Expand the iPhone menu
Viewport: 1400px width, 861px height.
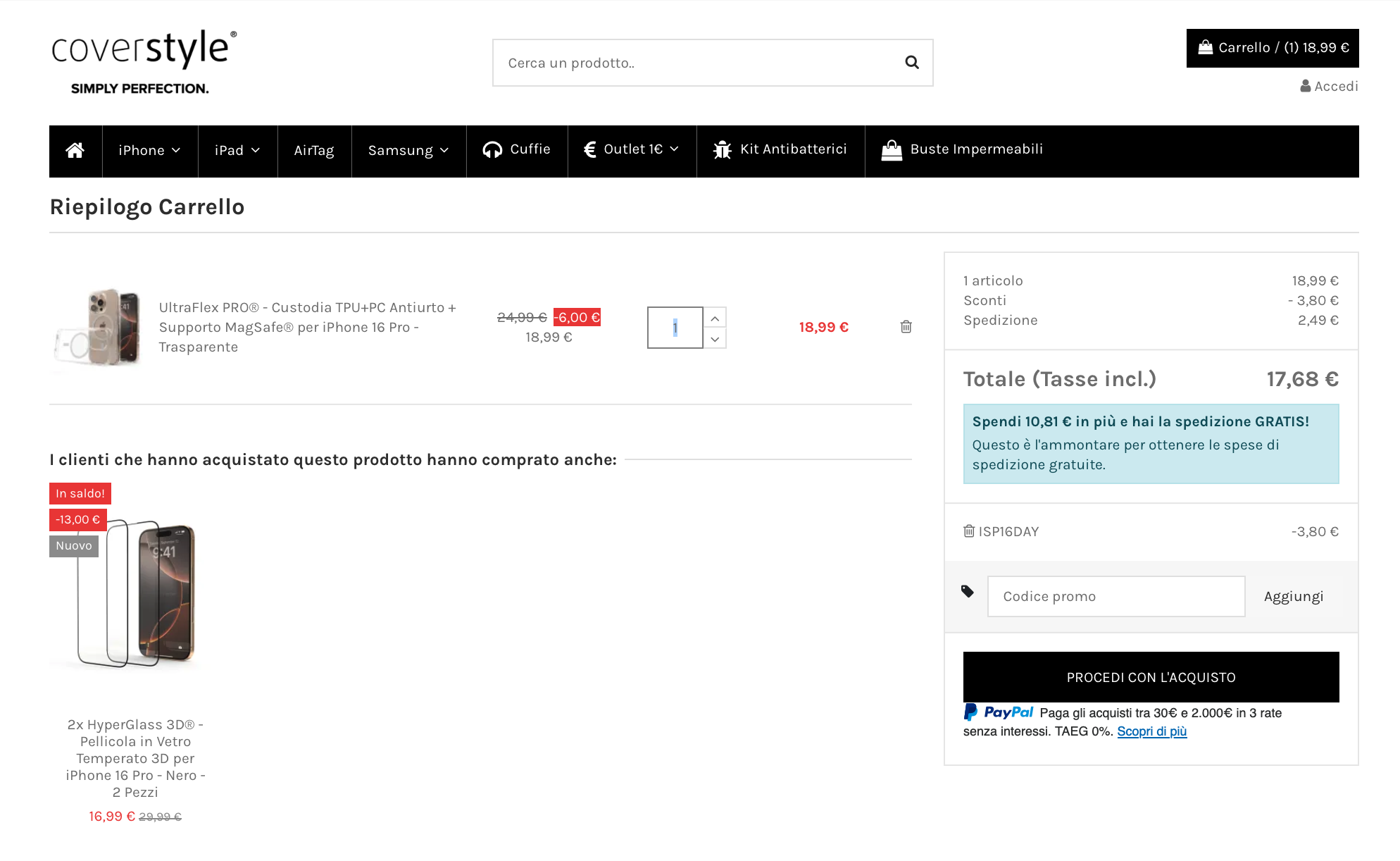point(150,151)
